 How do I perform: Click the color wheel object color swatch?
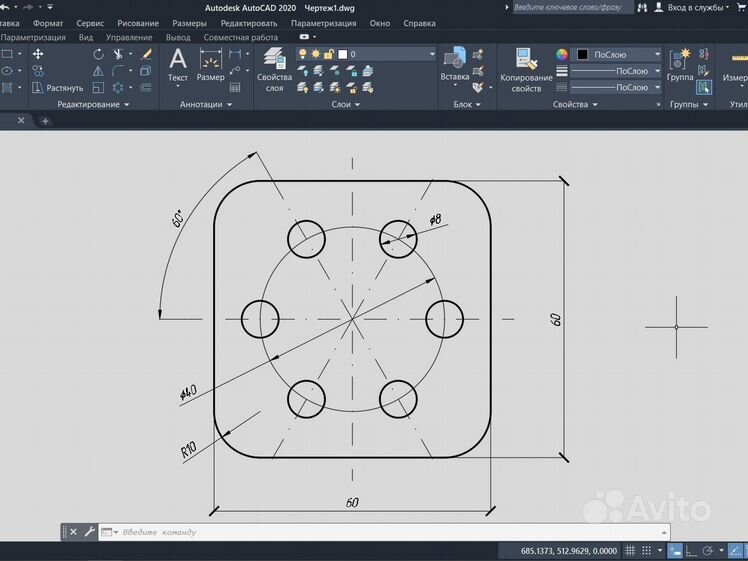pyautogui.click(x=562, y=54)
